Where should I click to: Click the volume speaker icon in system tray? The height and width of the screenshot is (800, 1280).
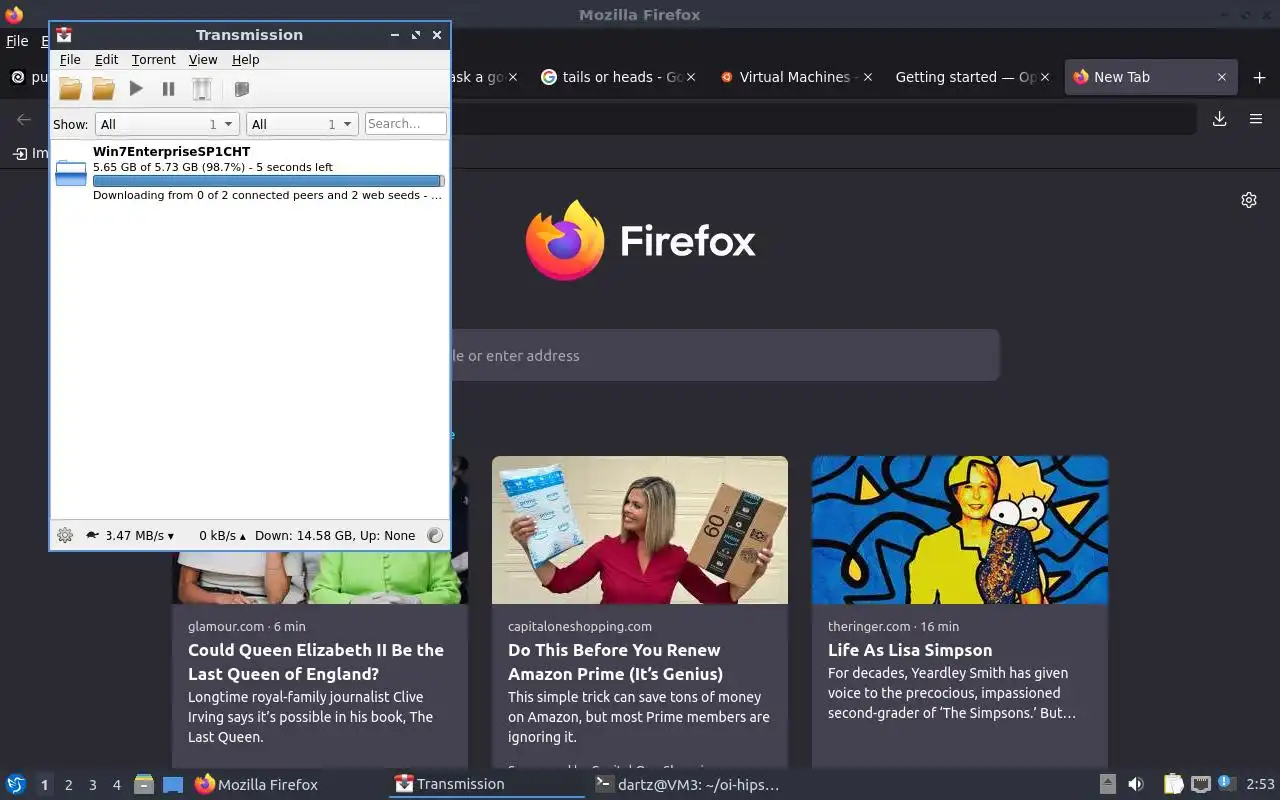click(x=1135, y=784)
